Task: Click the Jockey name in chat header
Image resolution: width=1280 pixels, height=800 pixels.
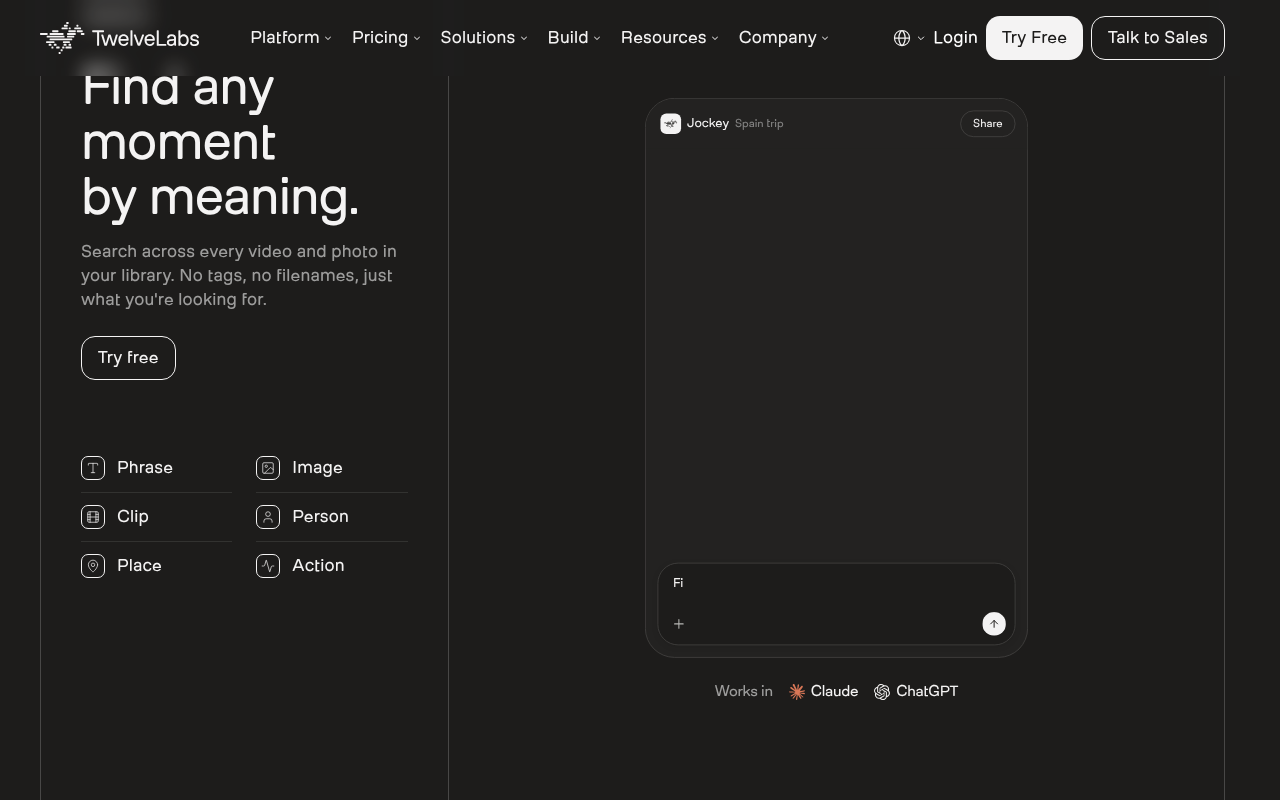Action: coord(708,123)
